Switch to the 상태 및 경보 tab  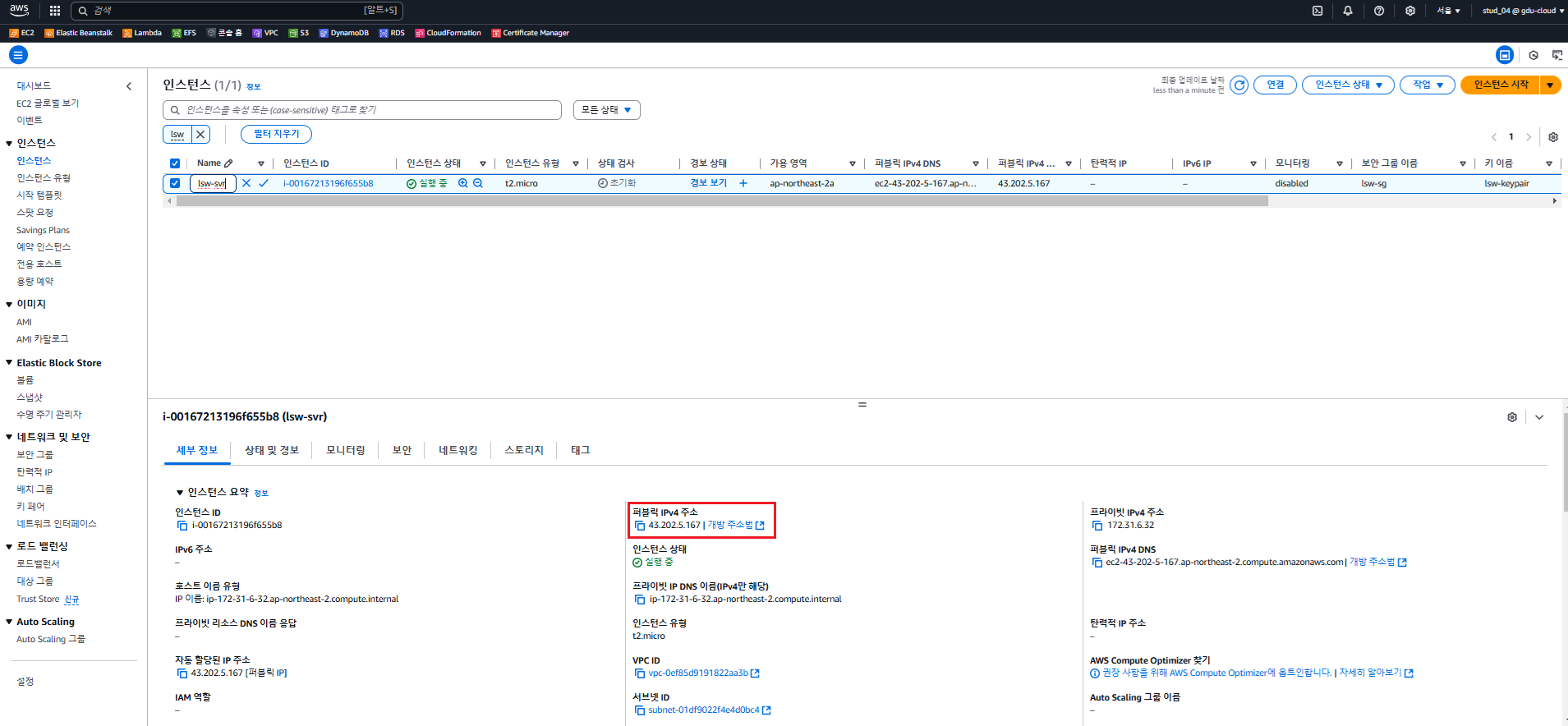click(272, 451)
